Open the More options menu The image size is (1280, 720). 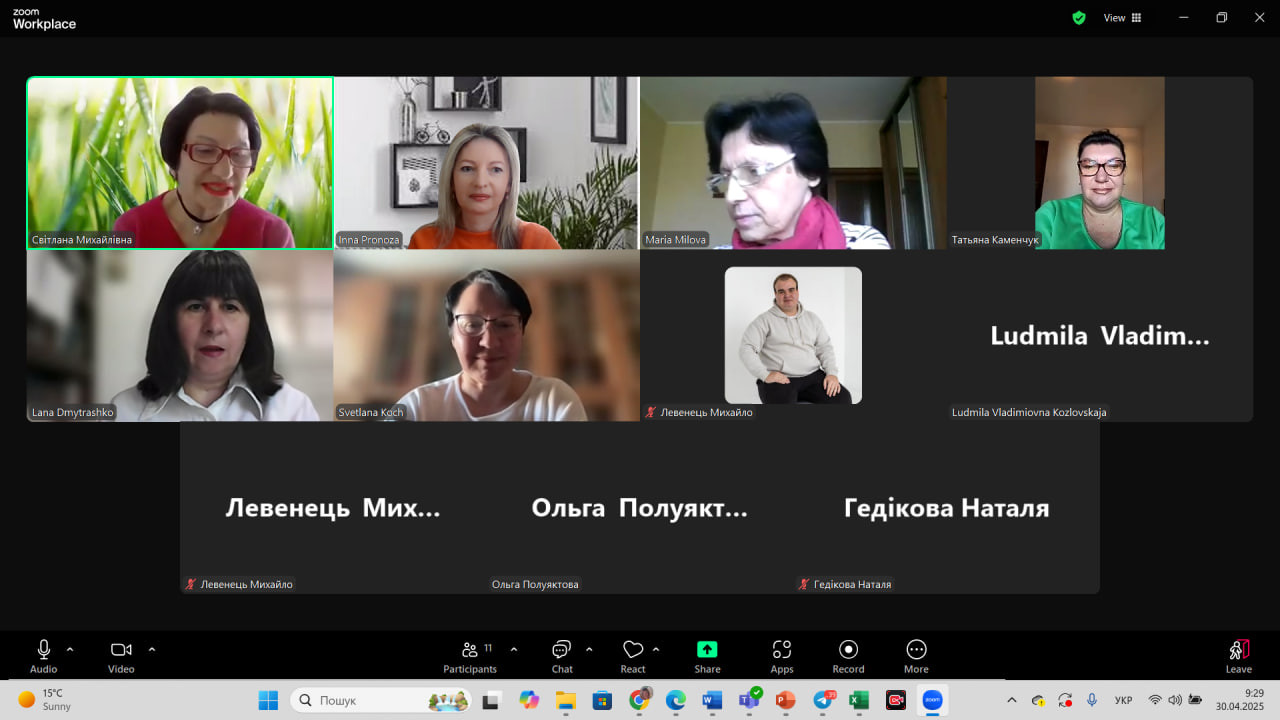pyautogui.click(x=916, y=656)
